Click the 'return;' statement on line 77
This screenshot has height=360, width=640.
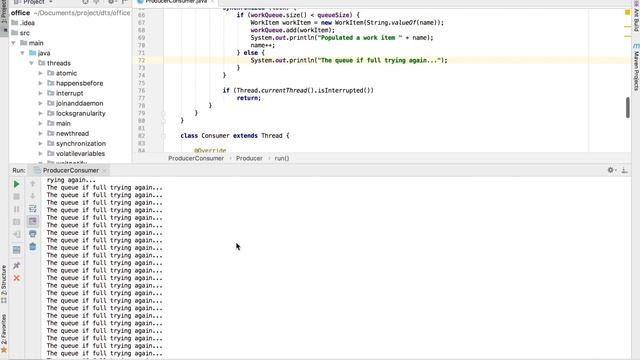[249, 98]
